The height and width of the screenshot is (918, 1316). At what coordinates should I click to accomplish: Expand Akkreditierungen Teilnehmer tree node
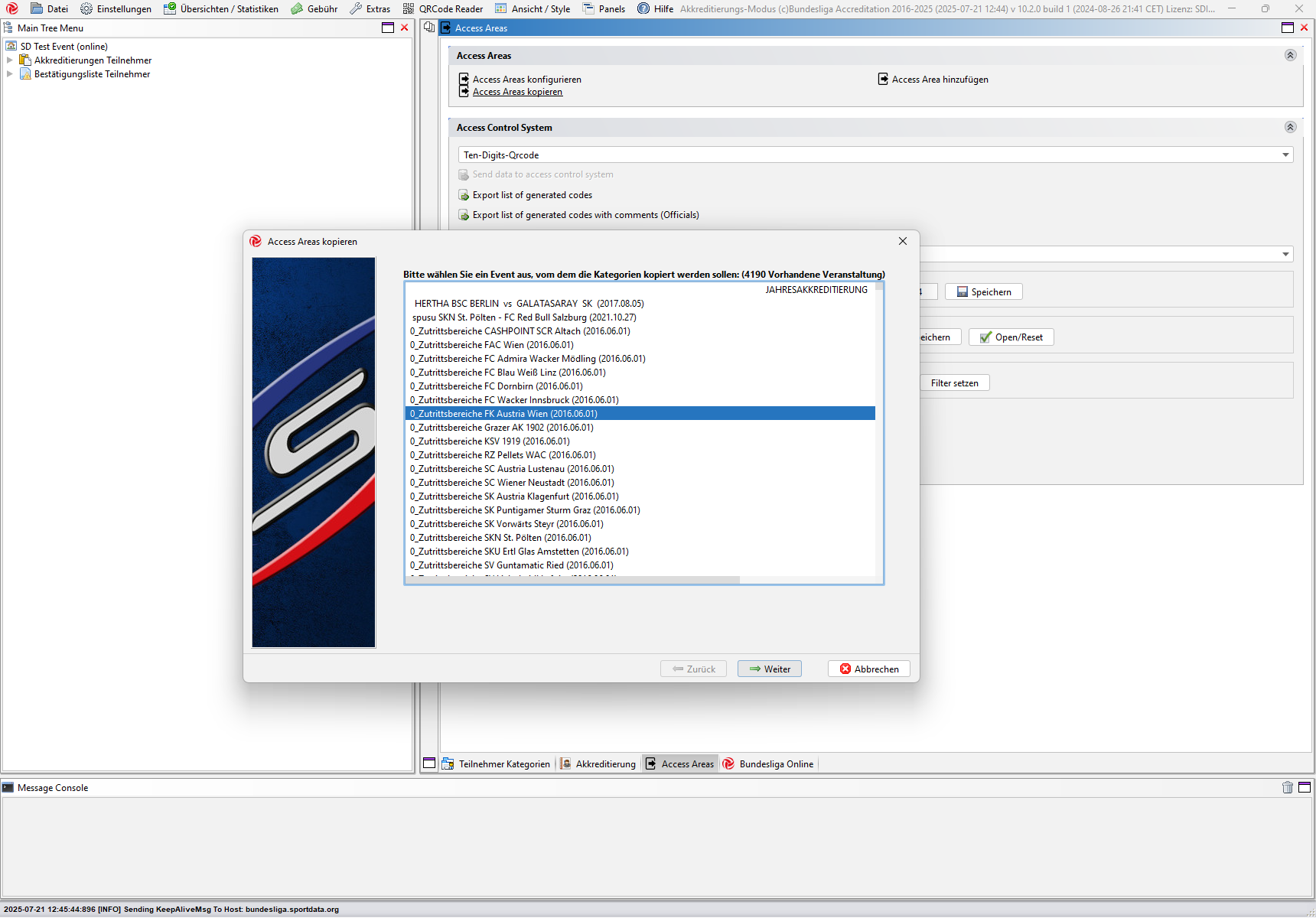(x=9, y=60)
